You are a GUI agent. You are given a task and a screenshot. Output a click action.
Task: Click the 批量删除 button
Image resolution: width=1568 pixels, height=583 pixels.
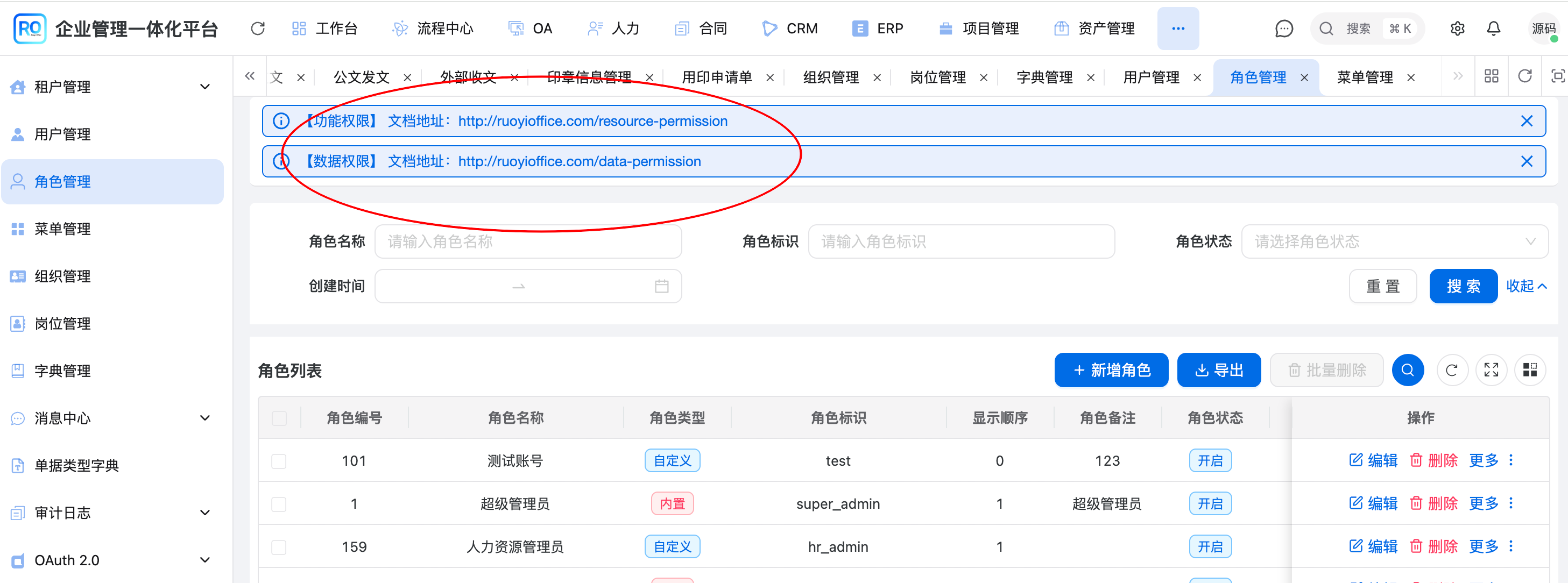click(x=1326, y=370)
